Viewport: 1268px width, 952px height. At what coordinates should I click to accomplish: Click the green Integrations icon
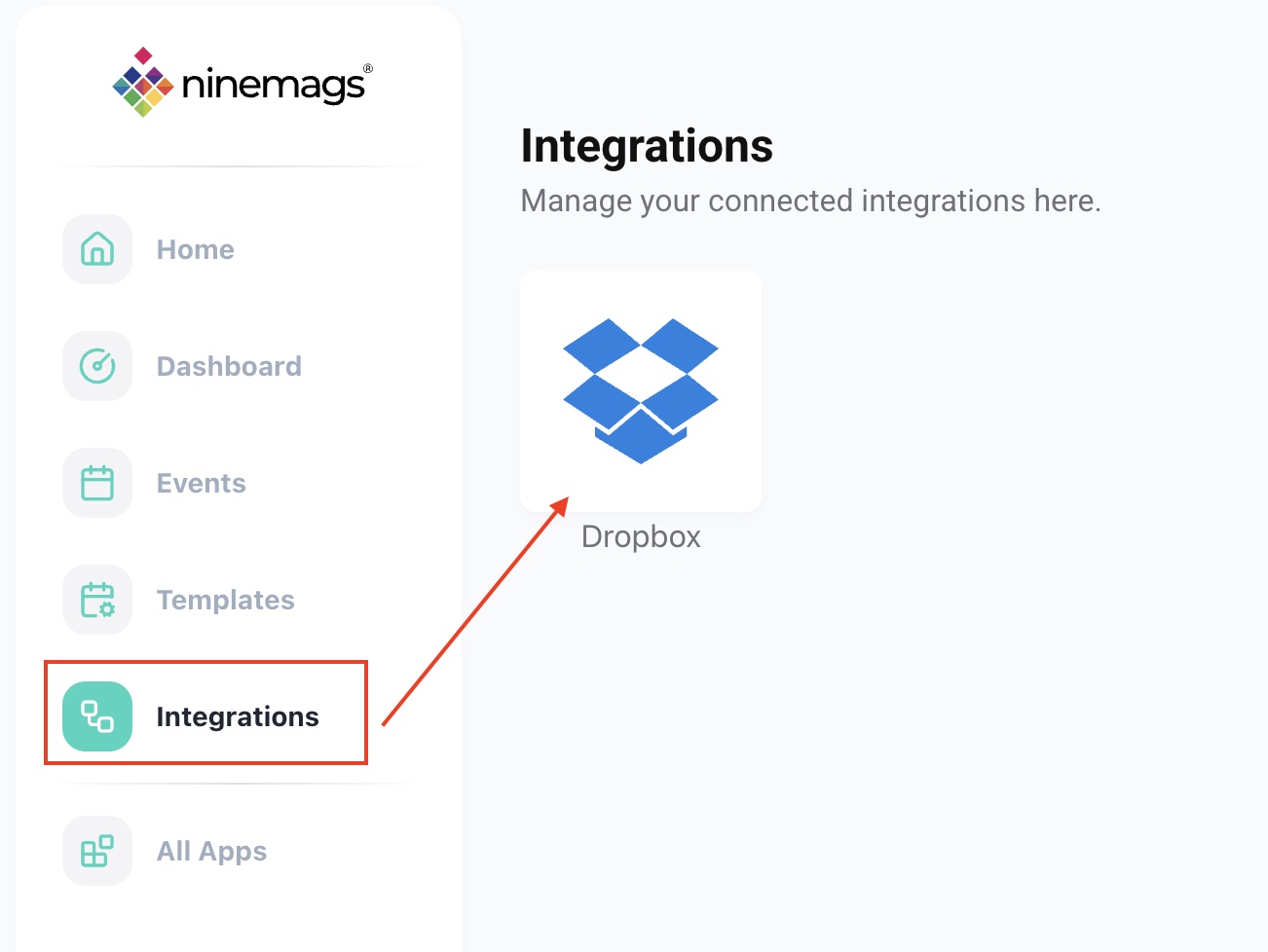pyautogui.click(x=97, y=716)
